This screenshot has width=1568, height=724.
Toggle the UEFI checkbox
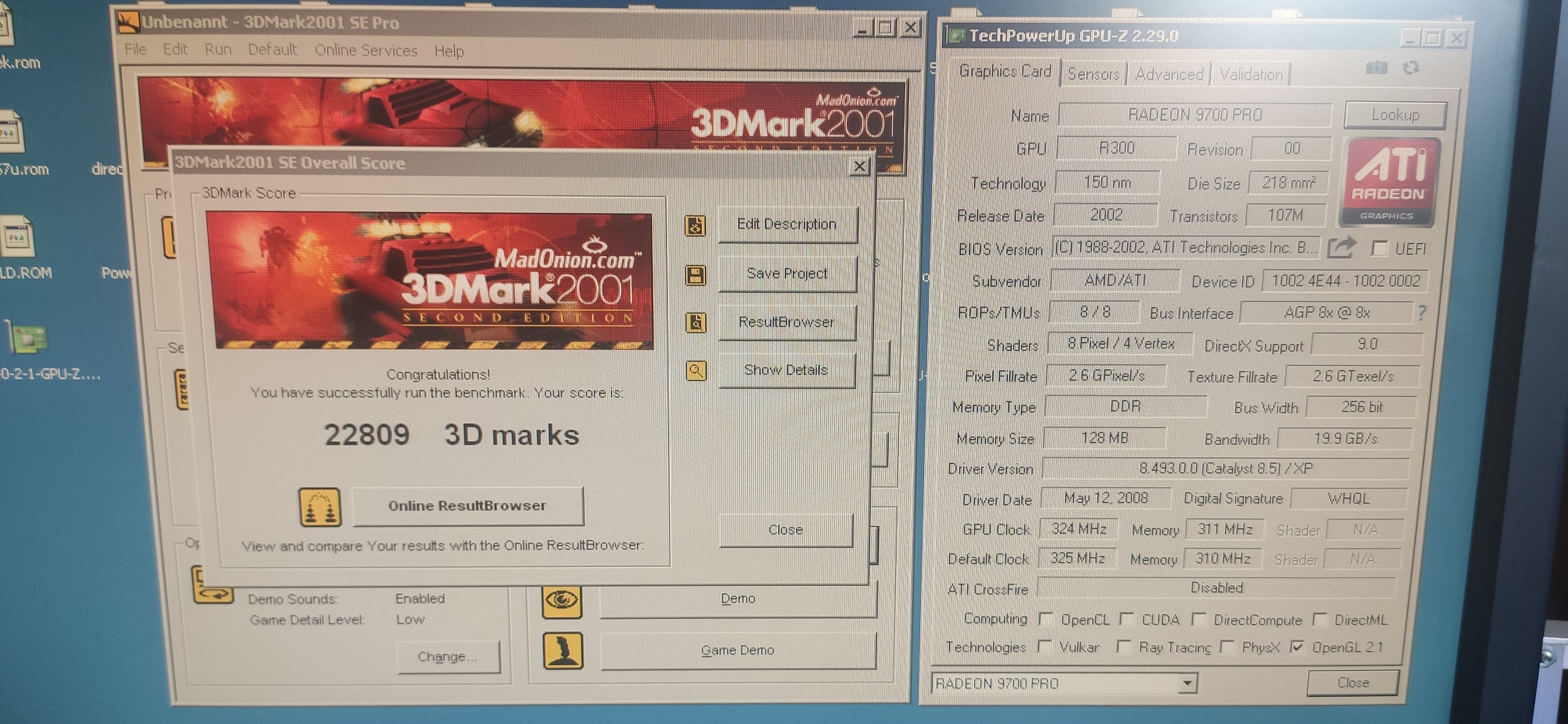(x=1379, y=248)
